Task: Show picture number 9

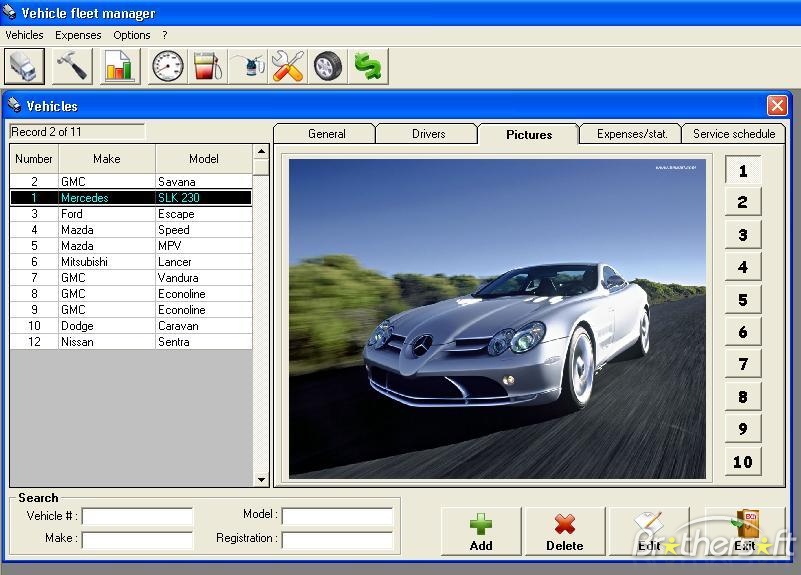Action: (x=743, y=429)
